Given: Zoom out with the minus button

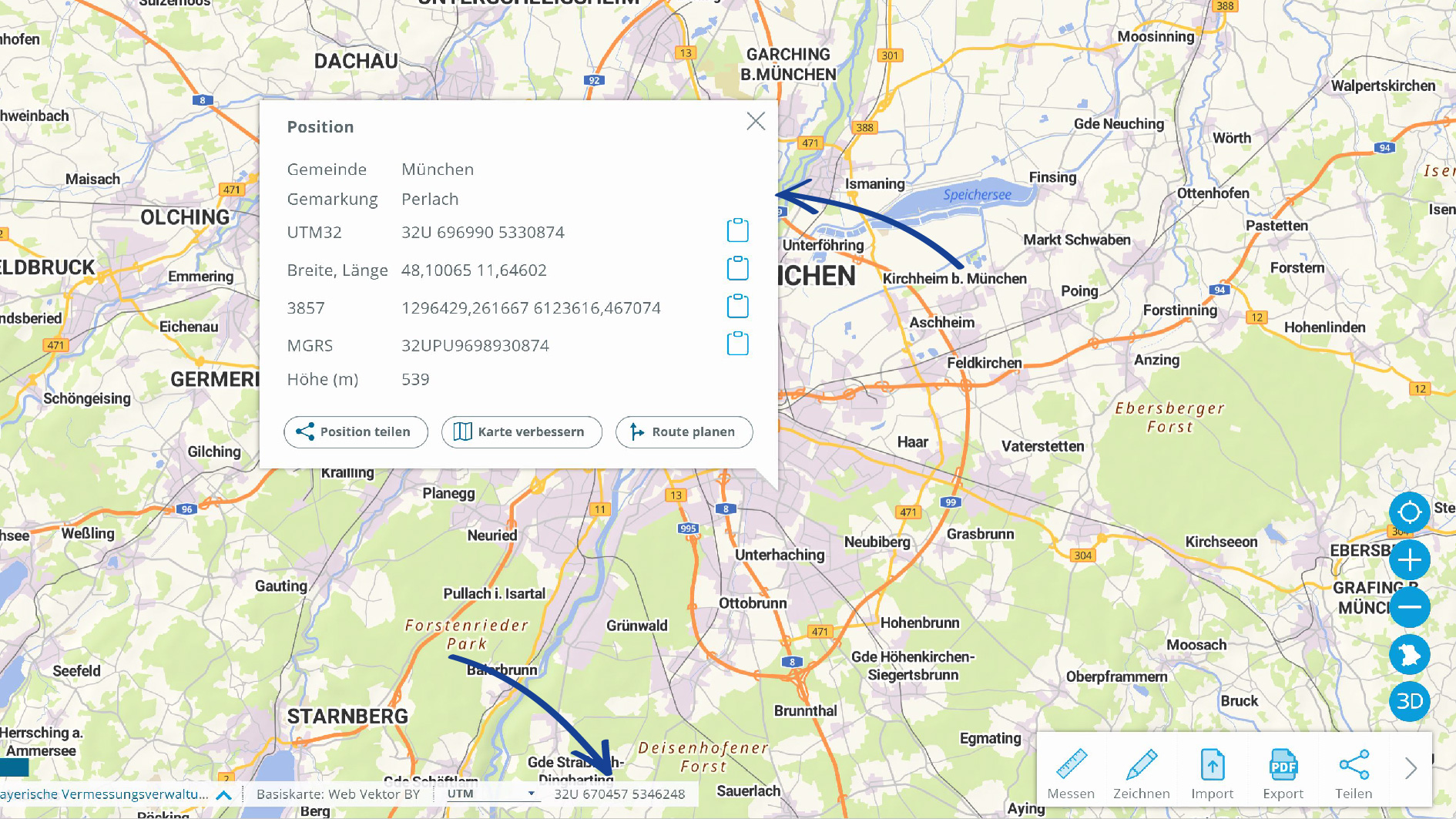Looking at the screenshot, I should pos(1409,607).
